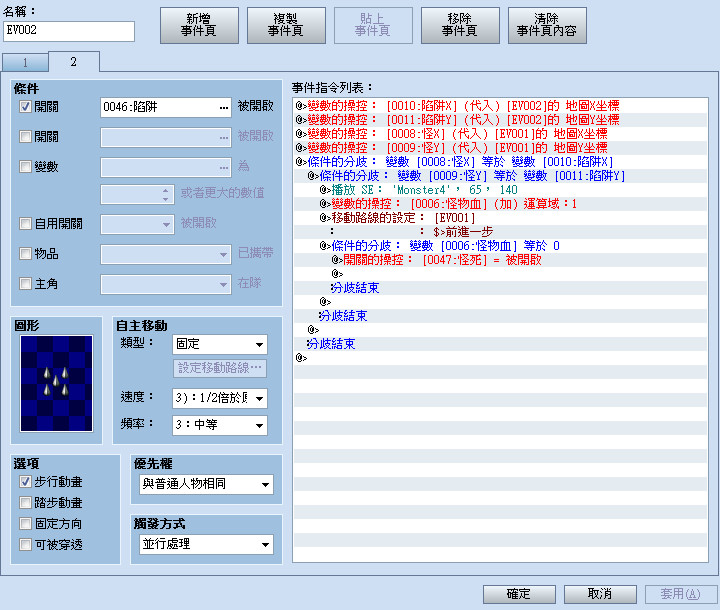This screenshot has width=720, height=610.
Task: Confirm with the 確定 button
Action: (519, 594)
